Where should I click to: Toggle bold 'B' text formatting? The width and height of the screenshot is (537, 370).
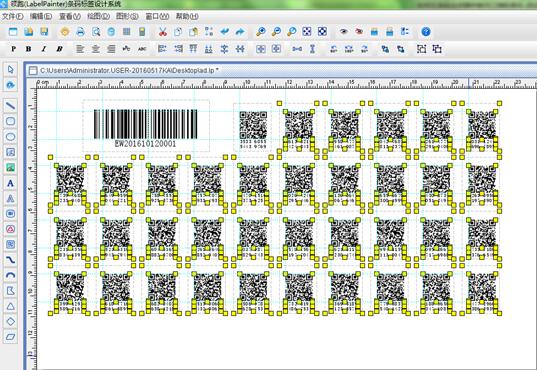28,49
